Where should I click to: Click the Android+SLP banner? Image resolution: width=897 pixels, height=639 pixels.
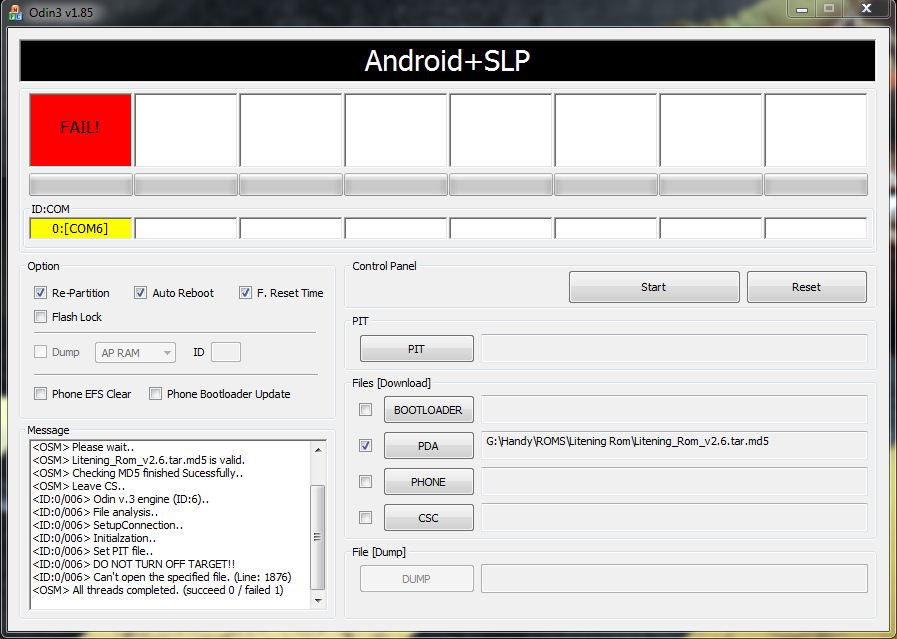(x=447, y=61)
